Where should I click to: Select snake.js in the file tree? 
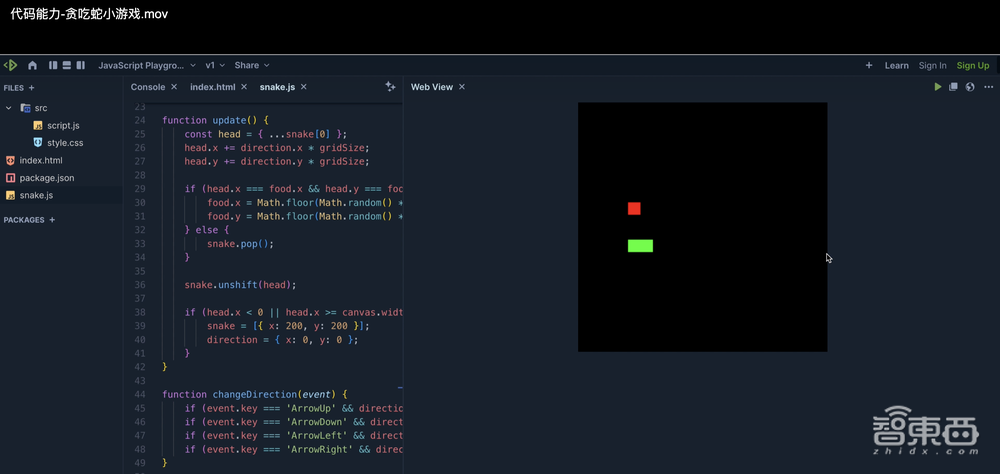click(36, 195)
